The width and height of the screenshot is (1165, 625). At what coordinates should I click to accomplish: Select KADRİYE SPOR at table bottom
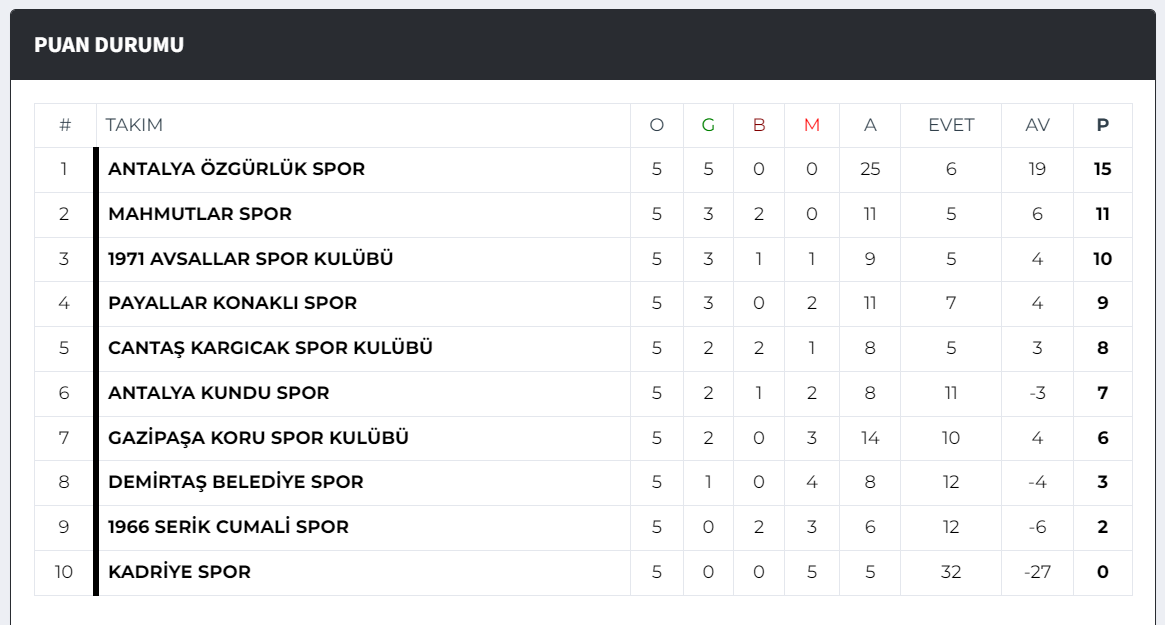(180, 572)
